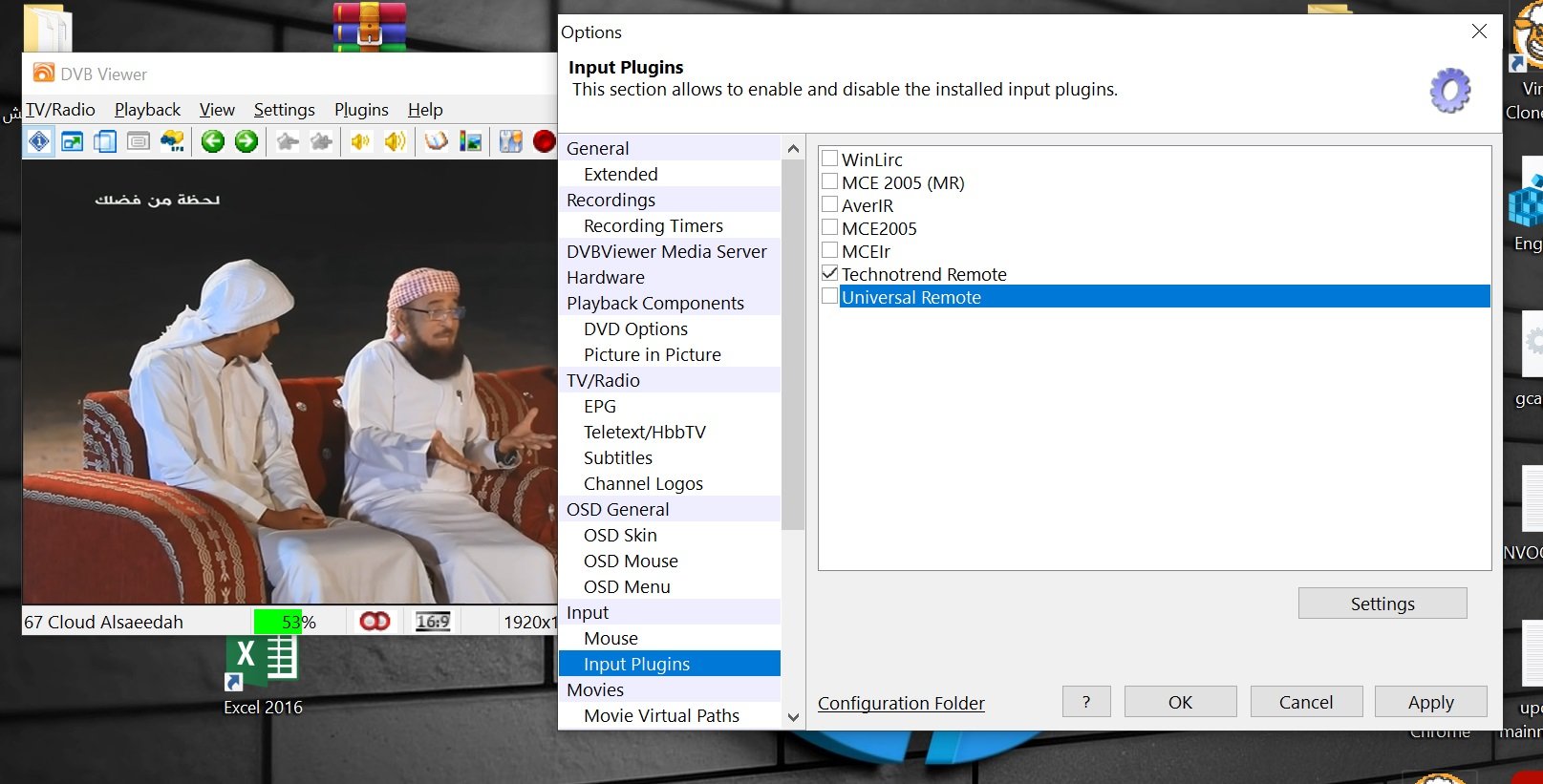The height and width of the screenshot is (784, 1543).
Task: Click the green forward arrow icon
Action: tap(246, 142)
